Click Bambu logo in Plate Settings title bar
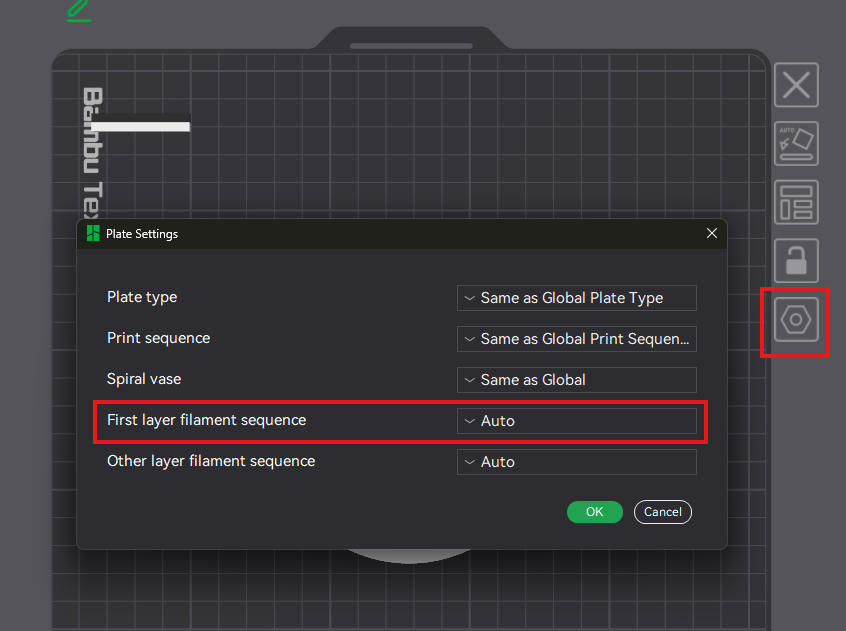This screenshot has width=846, height=631. 93,234
